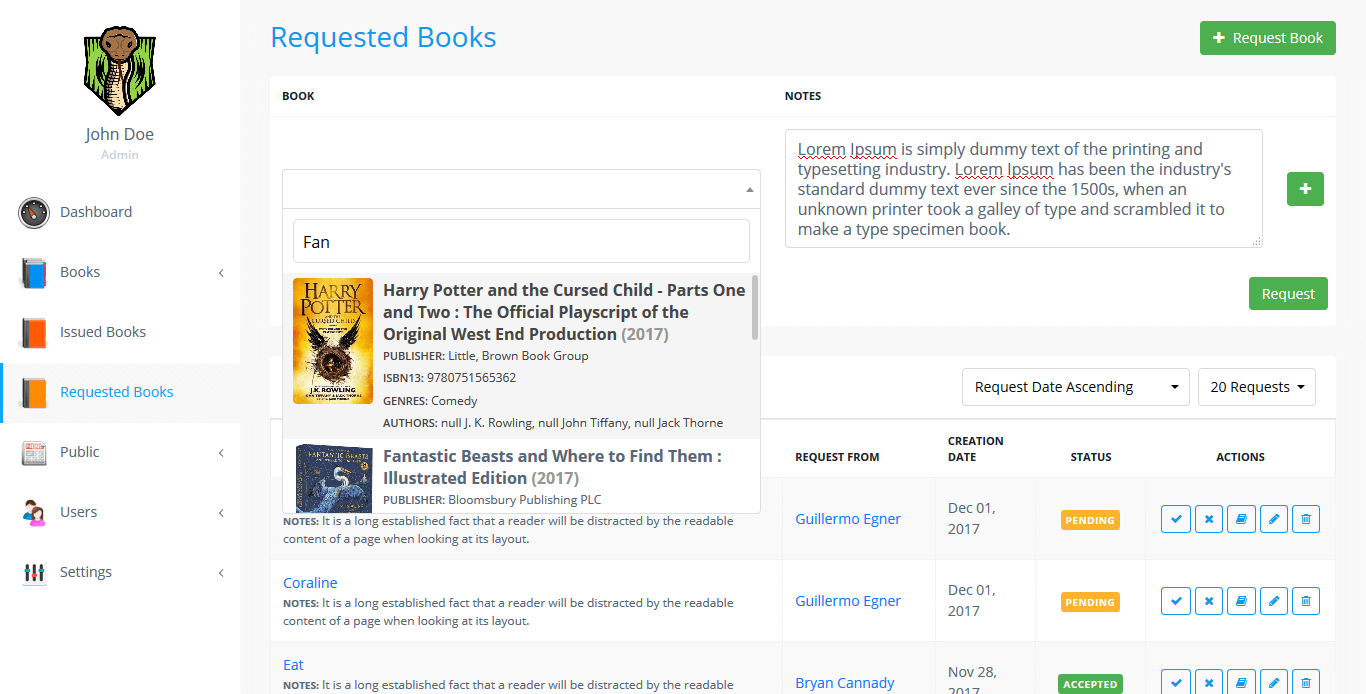Viewport: 1366px width, 694px height.
Task: Delete the Coraline request with trash icon
Action: tap(1305, 601)
